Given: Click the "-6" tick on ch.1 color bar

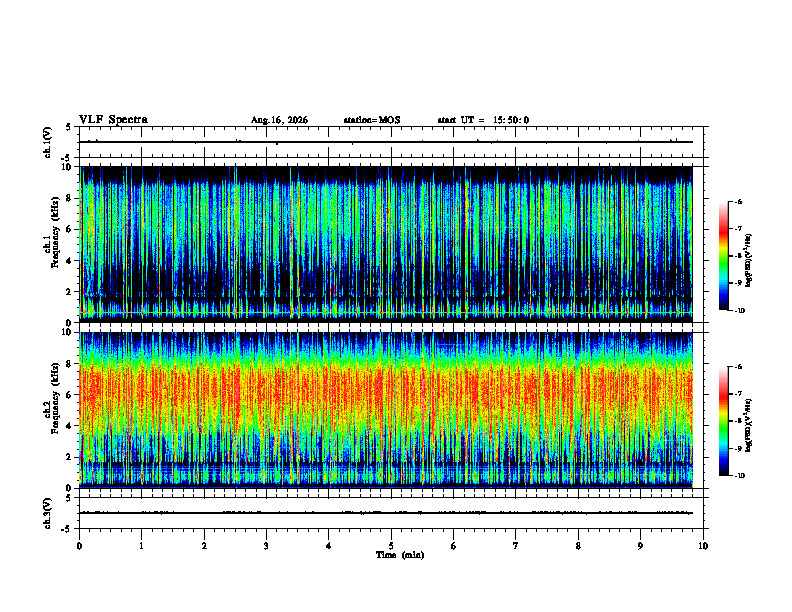Looking at the screenshot, I should [x=738, y=202].
